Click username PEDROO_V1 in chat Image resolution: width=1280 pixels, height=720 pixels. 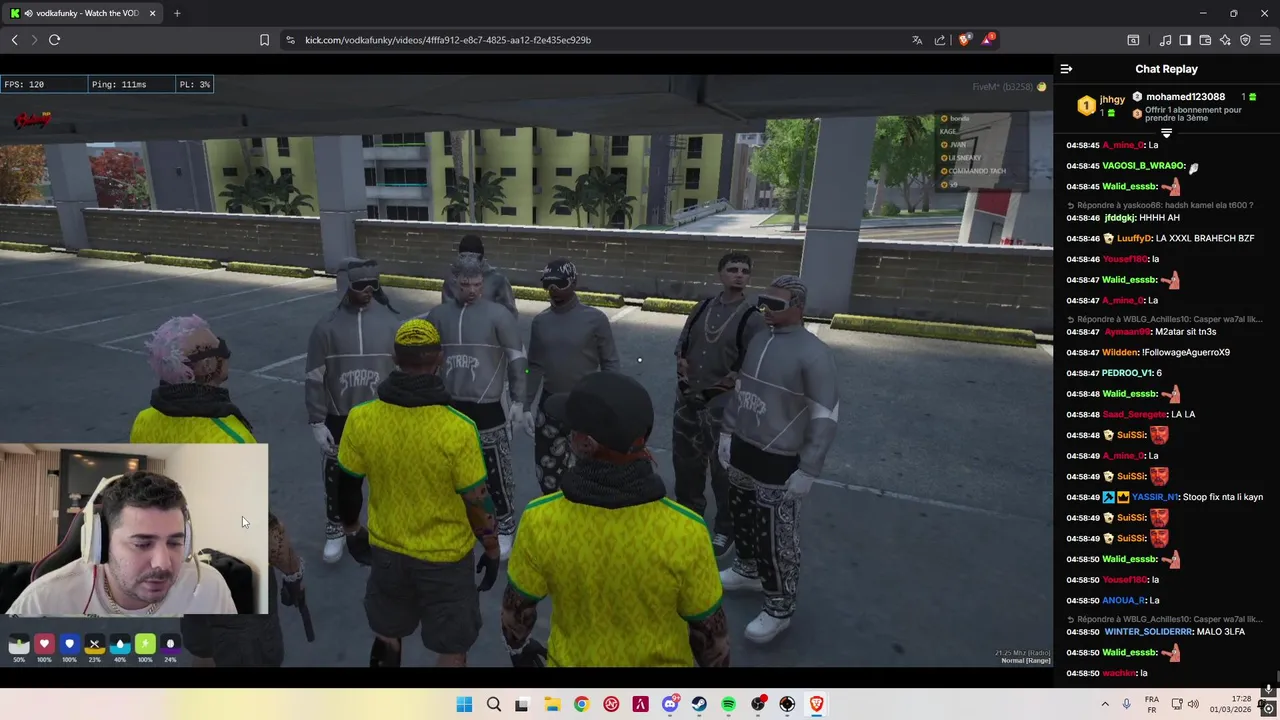click(x=1127, y=373)
